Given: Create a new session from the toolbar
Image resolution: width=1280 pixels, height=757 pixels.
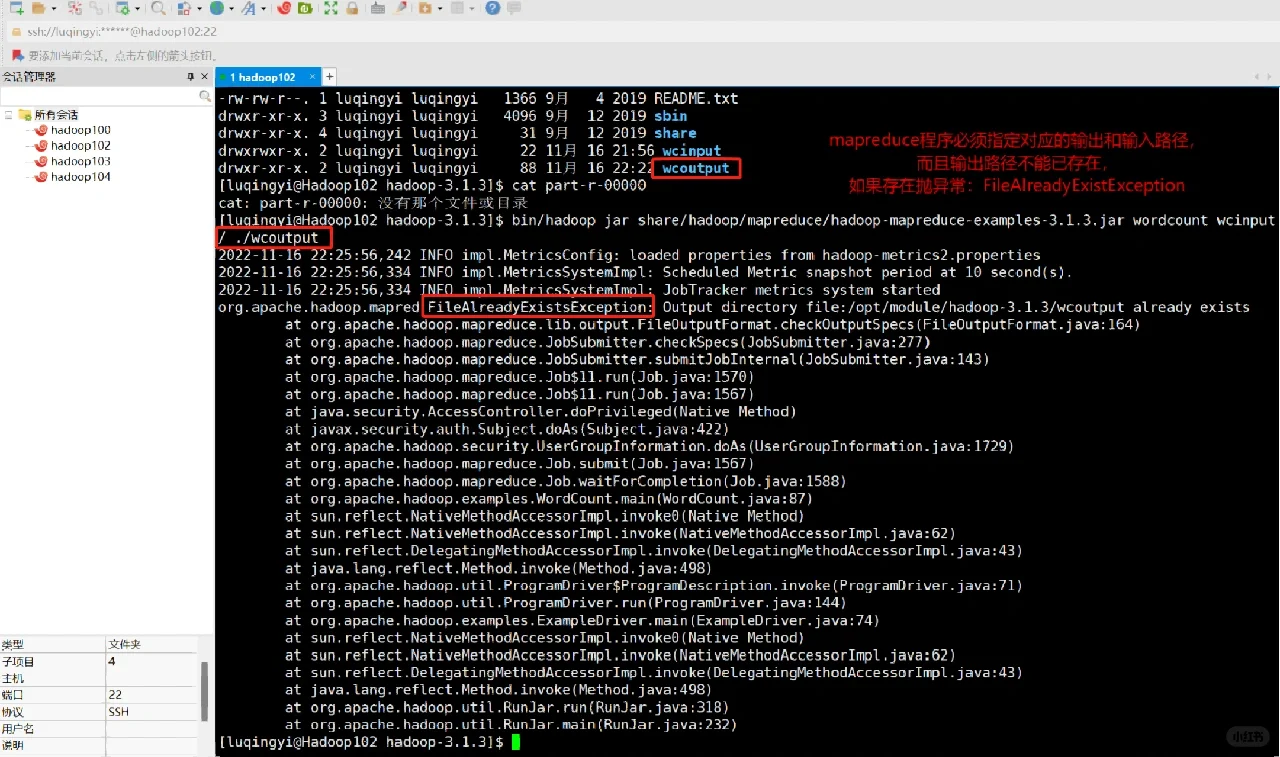Looking at the screenshot, I should [x=17, y=8].
